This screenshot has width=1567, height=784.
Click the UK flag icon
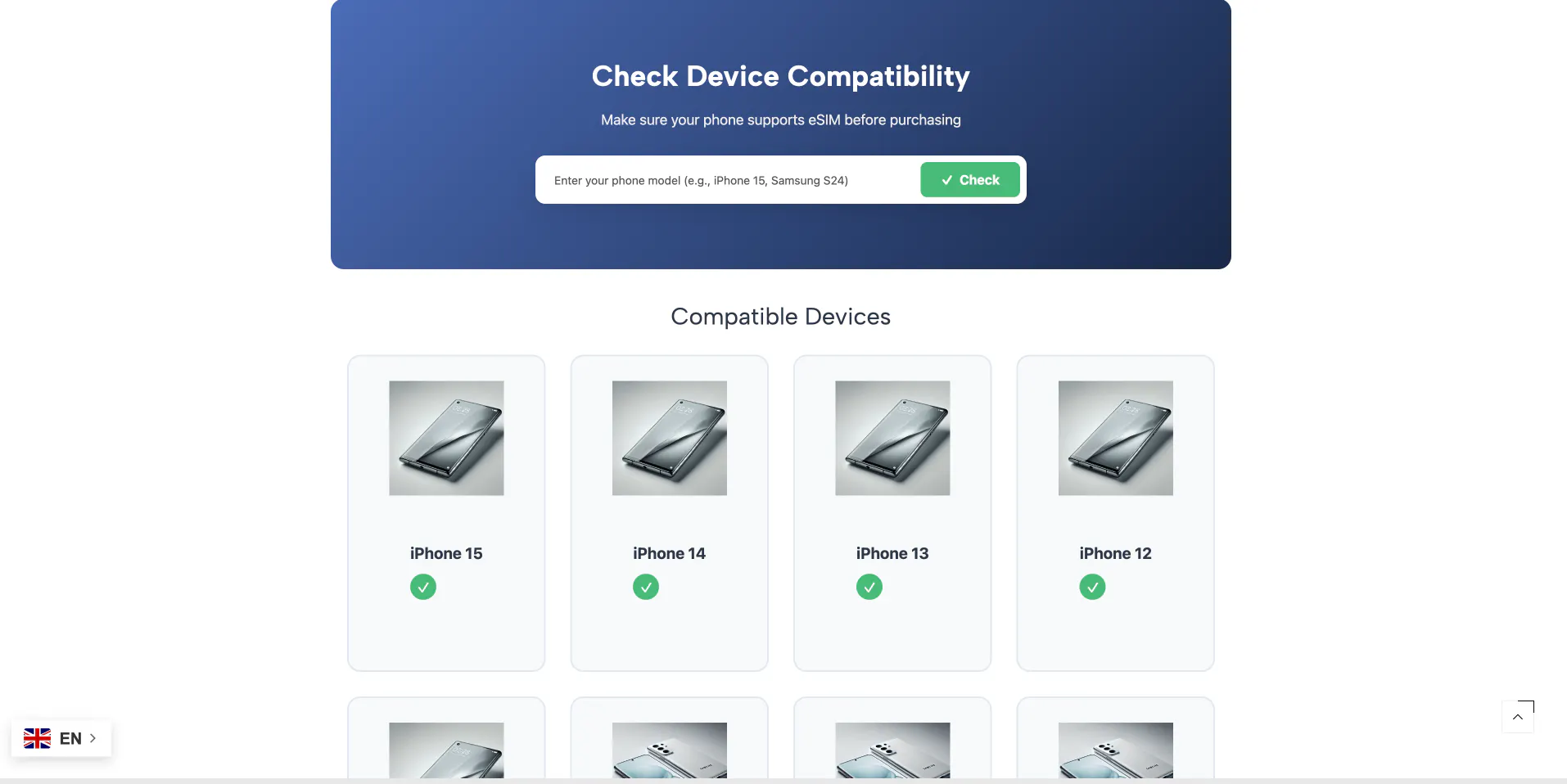point(37,738)
